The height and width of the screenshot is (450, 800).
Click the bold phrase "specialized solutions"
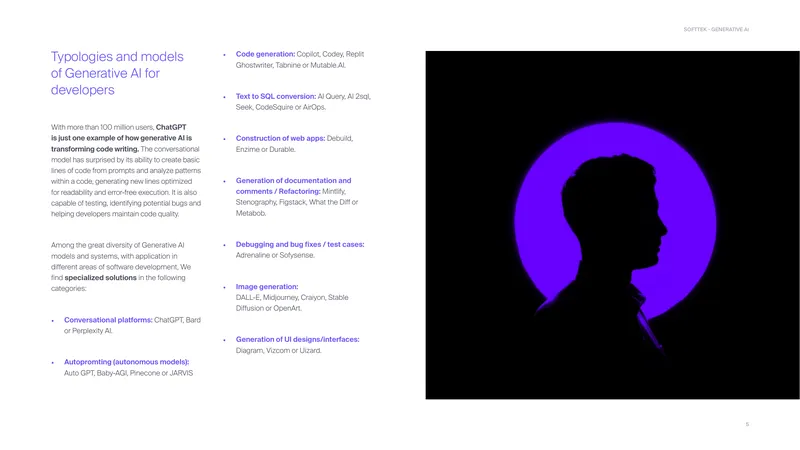point(101,278)
